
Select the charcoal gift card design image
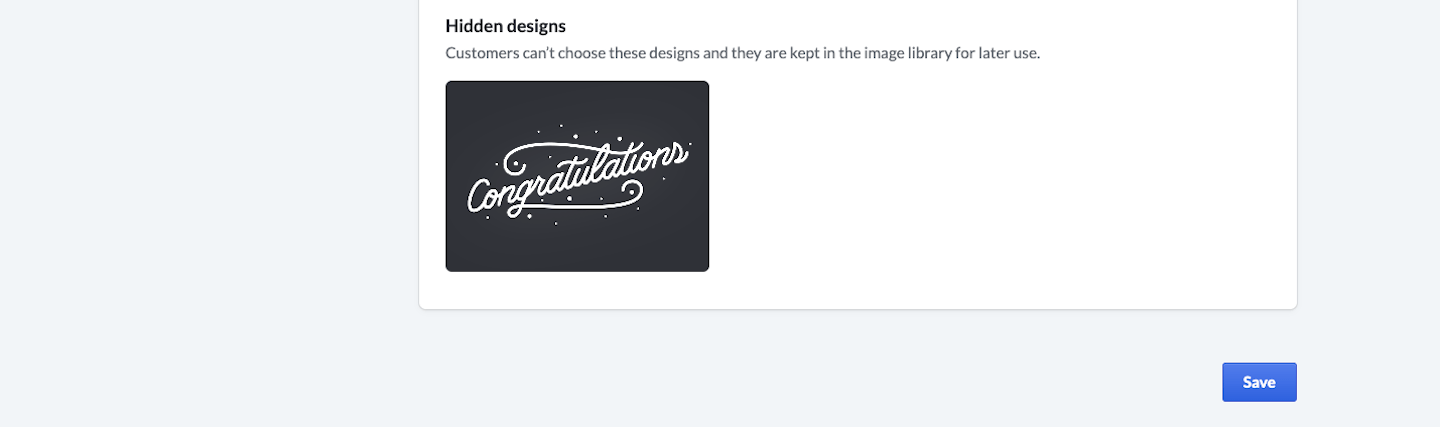point(577,176)
